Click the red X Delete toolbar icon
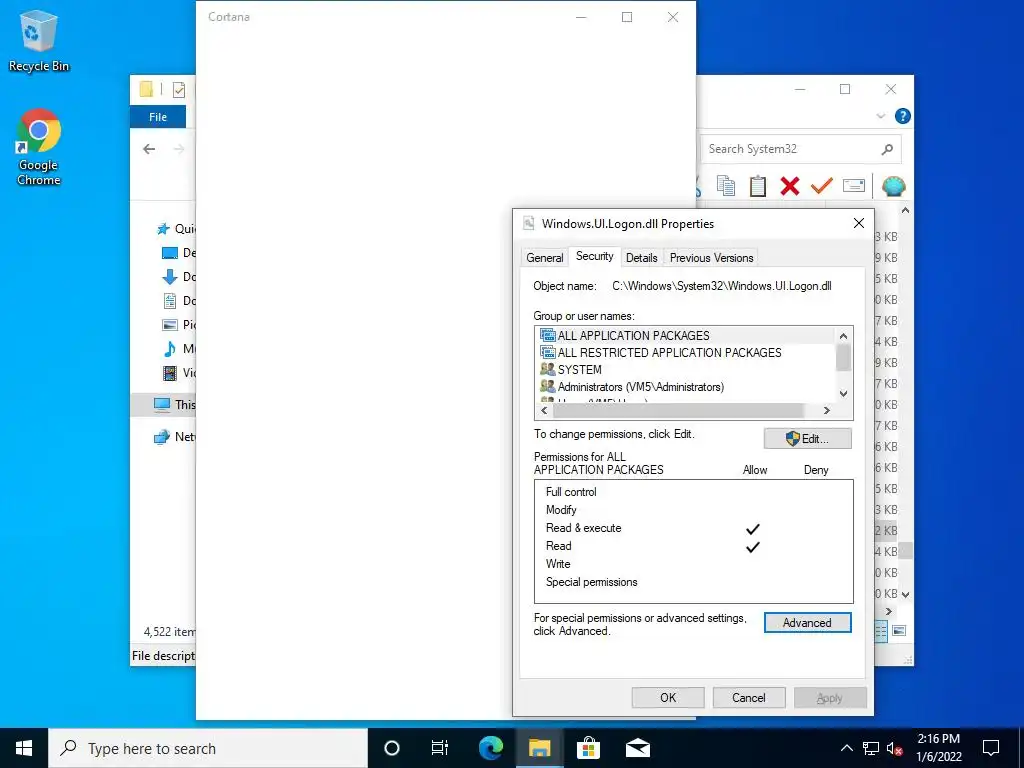 click(790, 187)
